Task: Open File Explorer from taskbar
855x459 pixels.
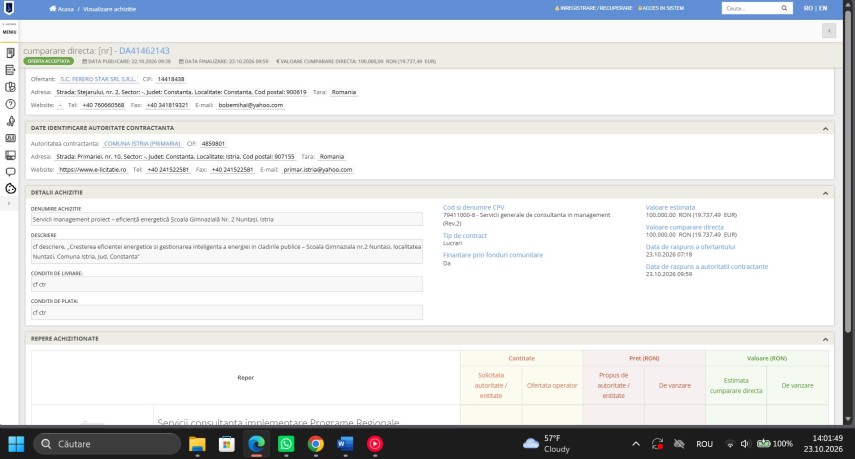Action: pos(197,444)
